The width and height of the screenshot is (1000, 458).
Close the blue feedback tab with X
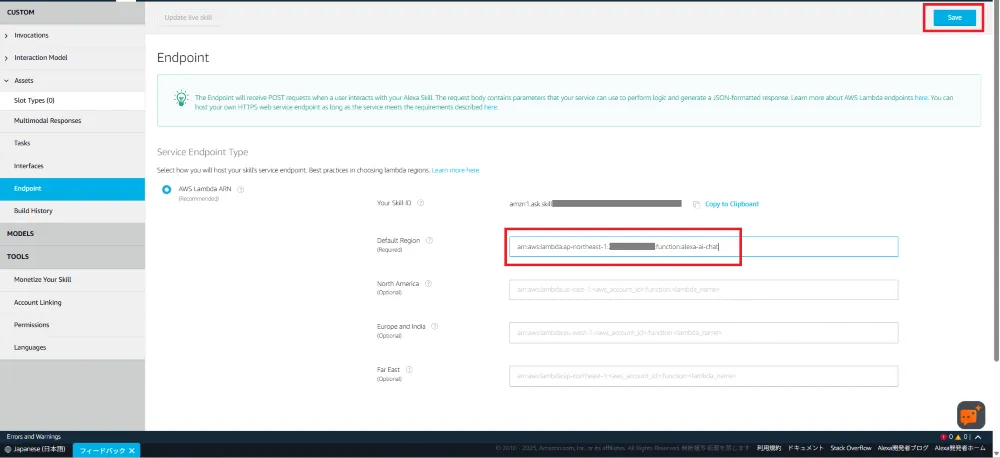[x=132, y=450]
